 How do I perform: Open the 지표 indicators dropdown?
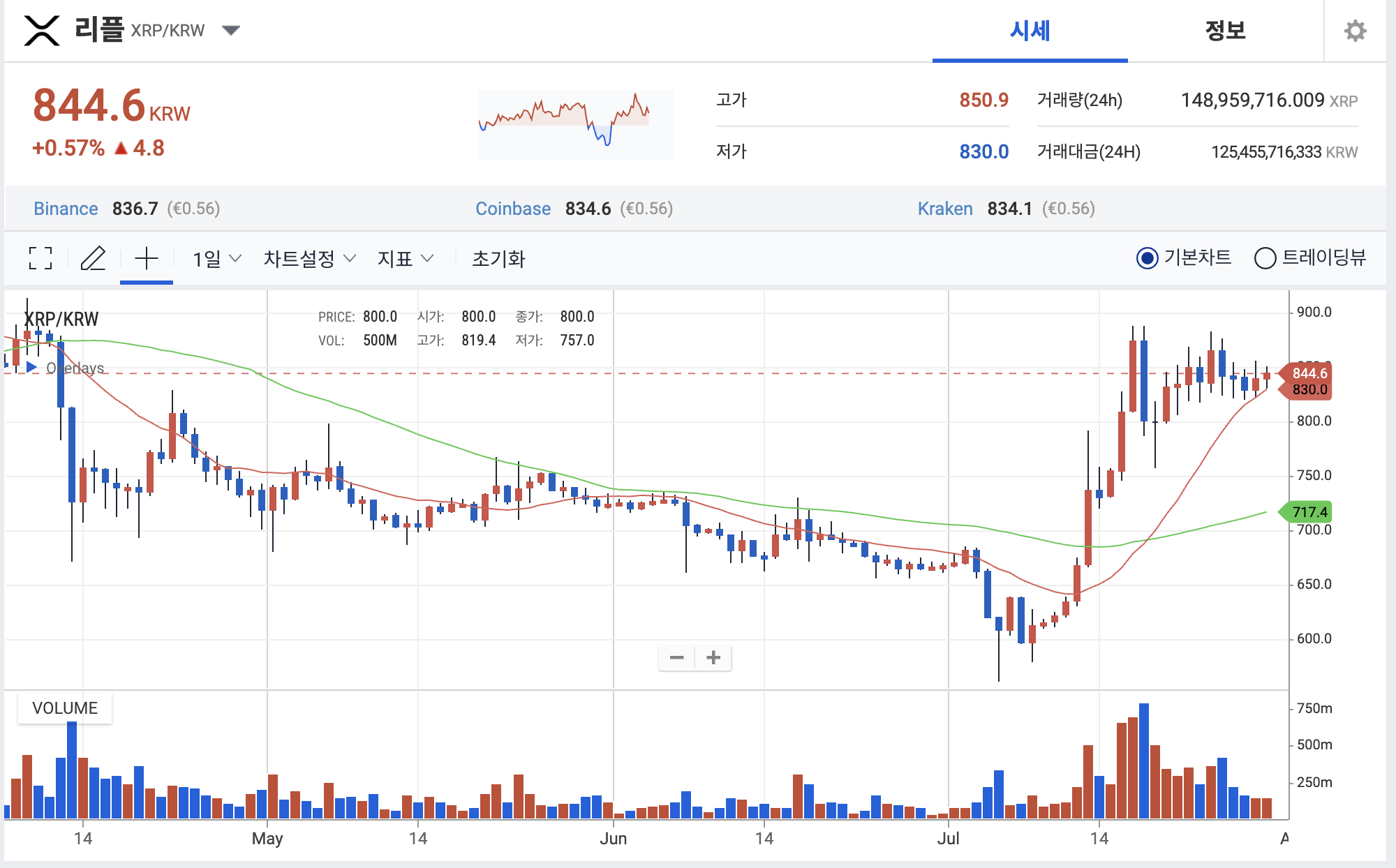[x=406, y=259]
